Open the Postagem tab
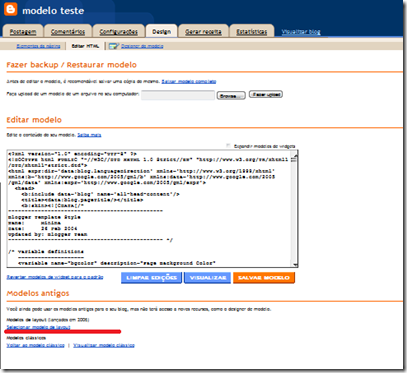Screen dimensions: 407x373 [x=23, y=32]
